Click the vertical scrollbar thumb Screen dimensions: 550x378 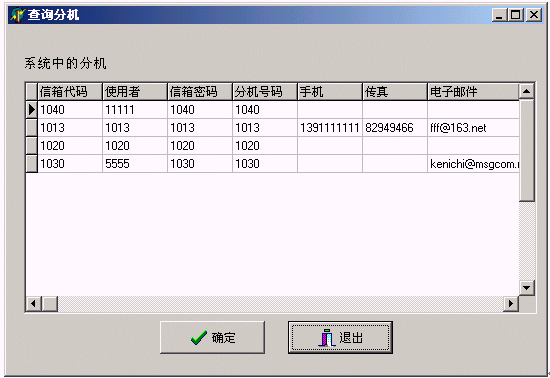pyautogui.click(x=526, y=150)
